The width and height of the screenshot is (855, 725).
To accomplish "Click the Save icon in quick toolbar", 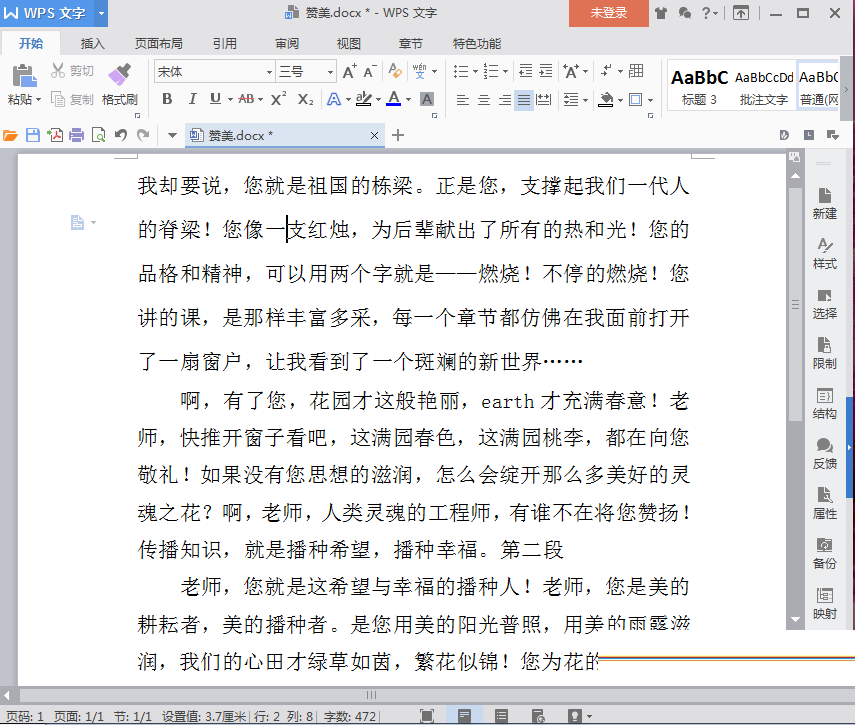I will [33, 135].
